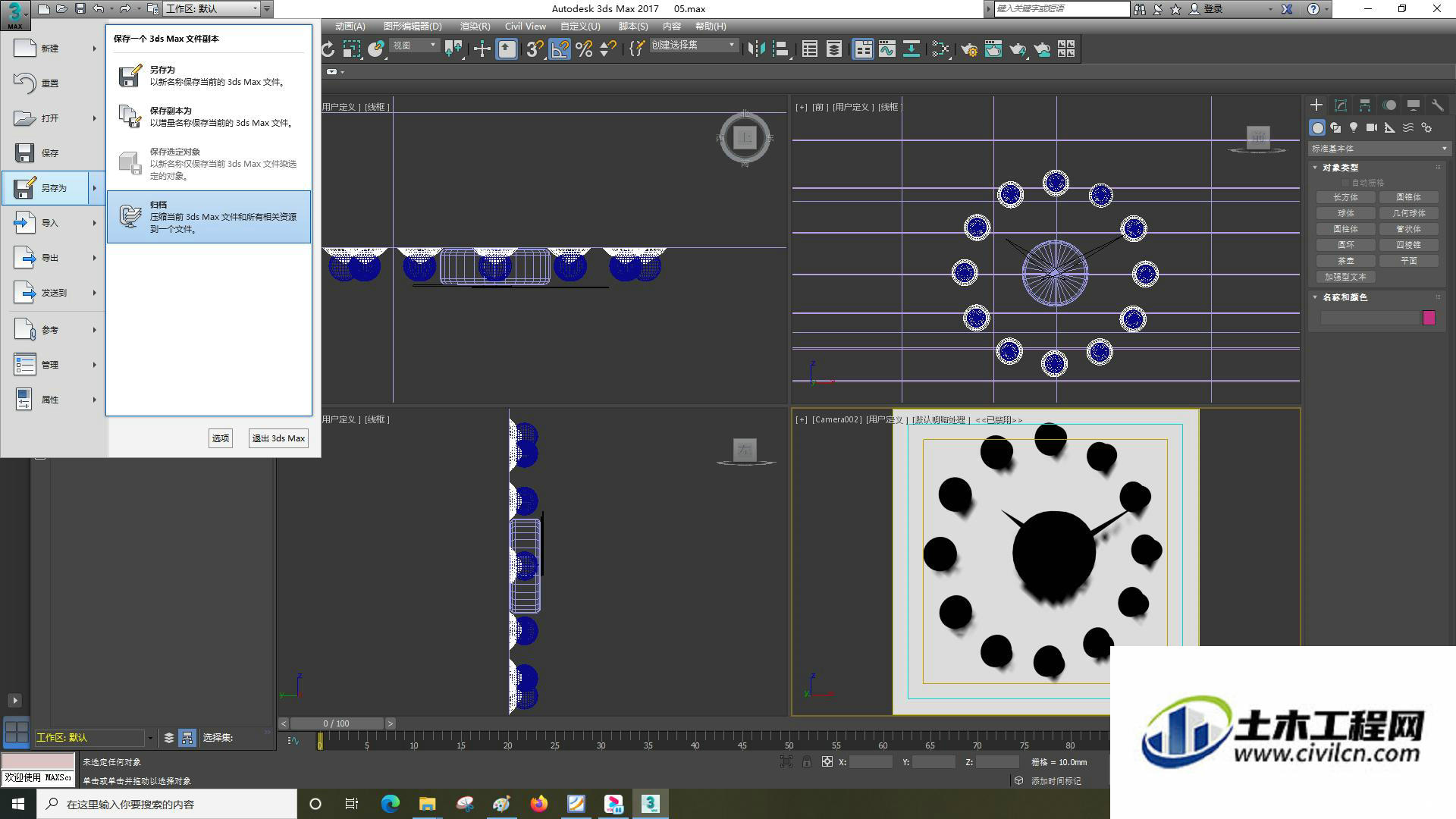
Task: Open the Rendering(R) menu
Action: point(475,27)
